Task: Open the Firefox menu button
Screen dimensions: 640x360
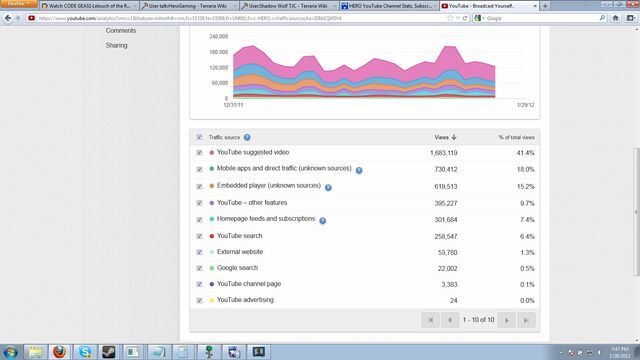Action: click(19, 4)
